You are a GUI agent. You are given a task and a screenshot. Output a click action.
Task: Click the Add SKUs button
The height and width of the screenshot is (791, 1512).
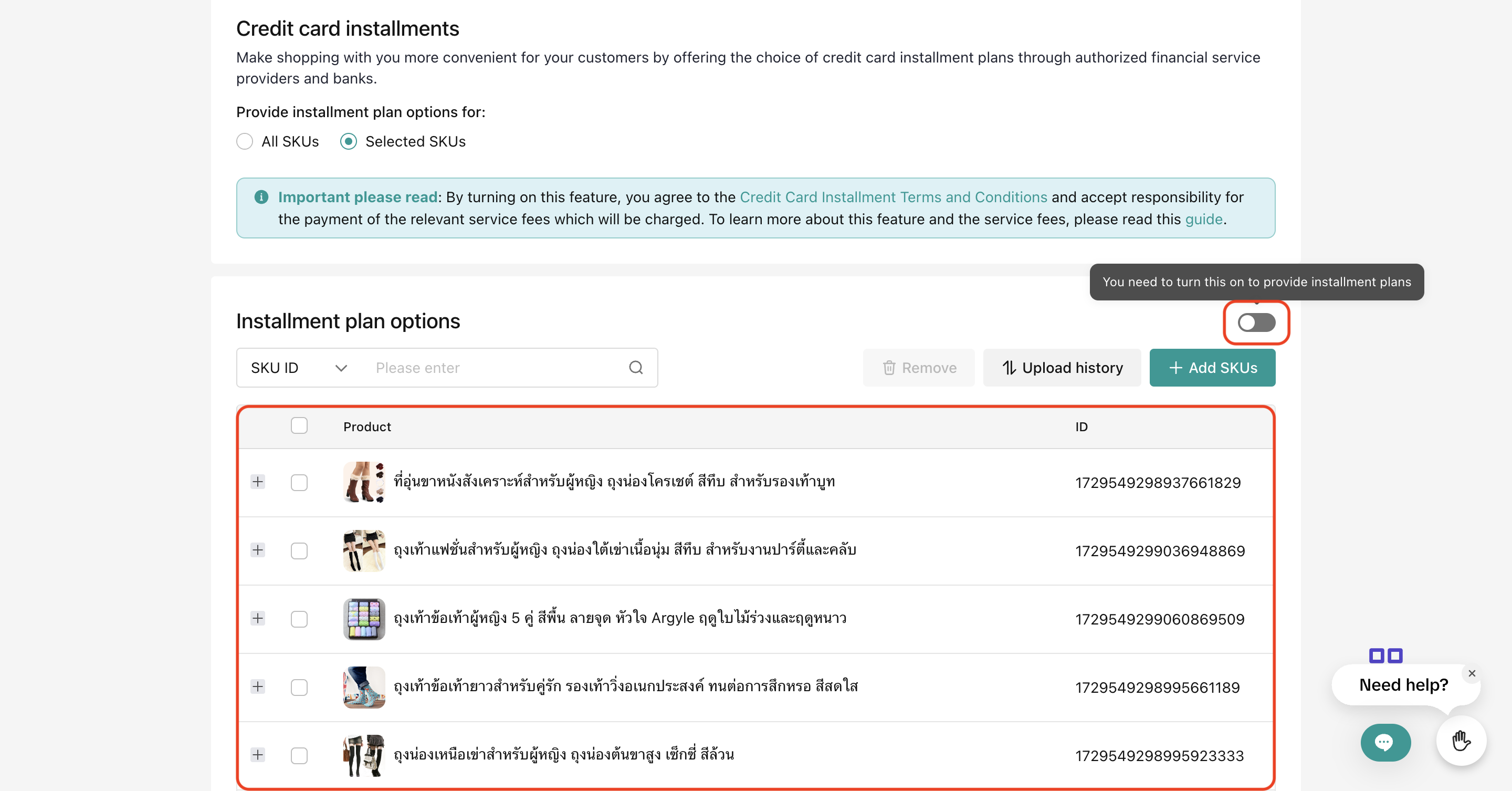(x=1212, y=368)
